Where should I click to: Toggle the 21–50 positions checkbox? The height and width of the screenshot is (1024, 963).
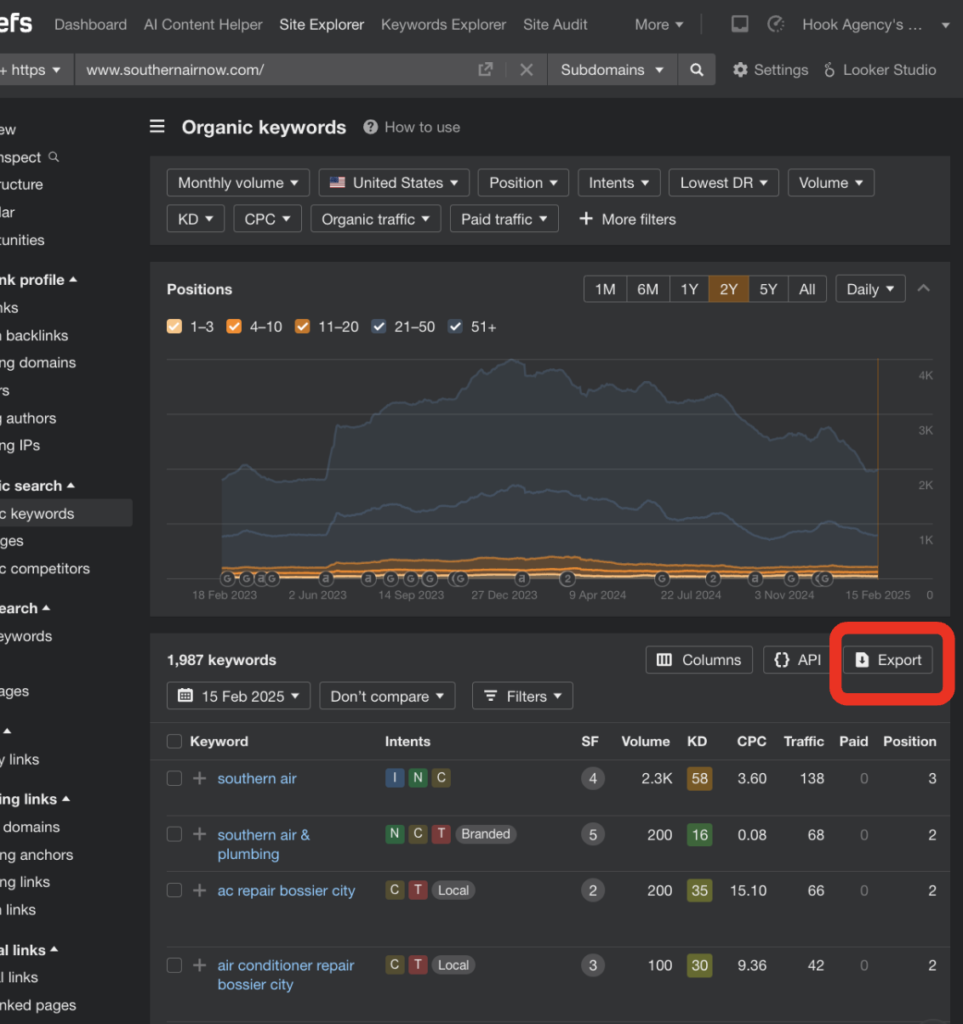click(x=379, y=327)
